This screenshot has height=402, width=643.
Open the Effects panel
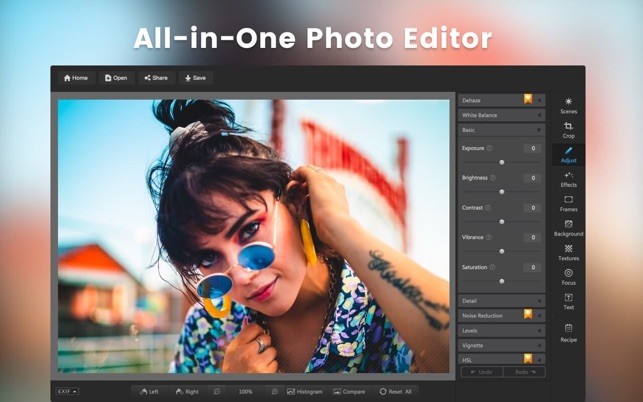pyautogui.click(x=568, y=179)
